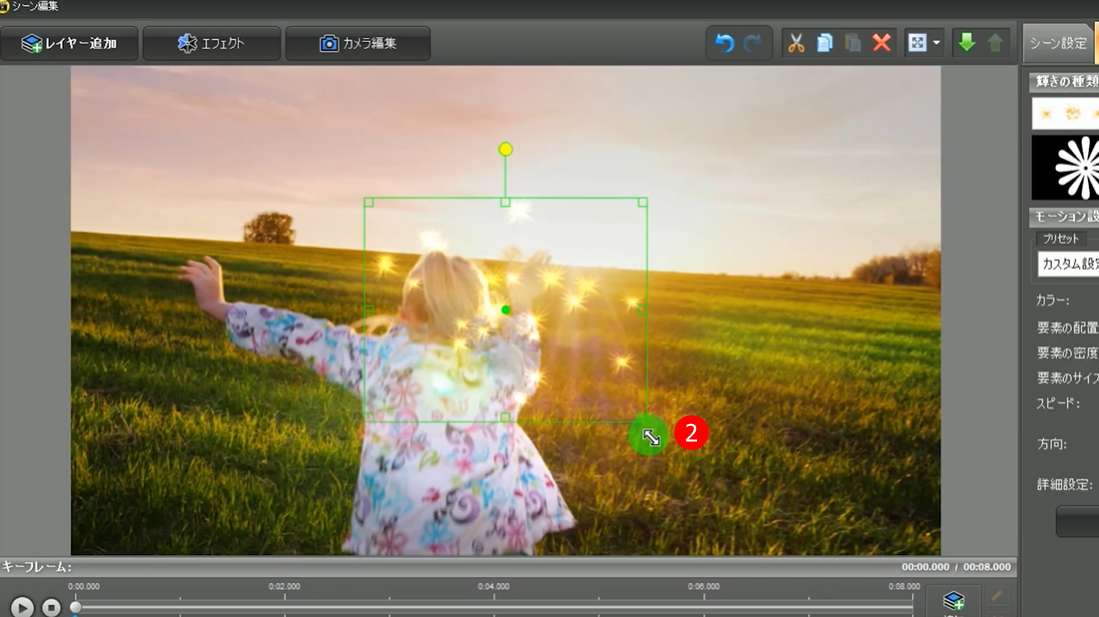Open the エフェクト button
The width and height of the screenshot is (1099, 617).
[x=211, y=44]
